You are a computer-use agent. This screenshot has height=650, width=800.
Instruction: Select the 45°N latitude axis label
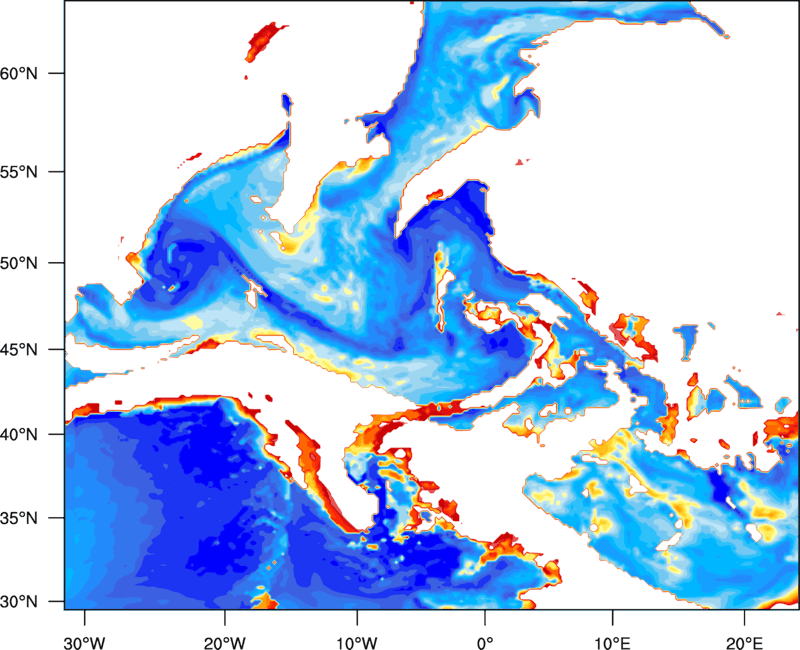pos(19,350)
